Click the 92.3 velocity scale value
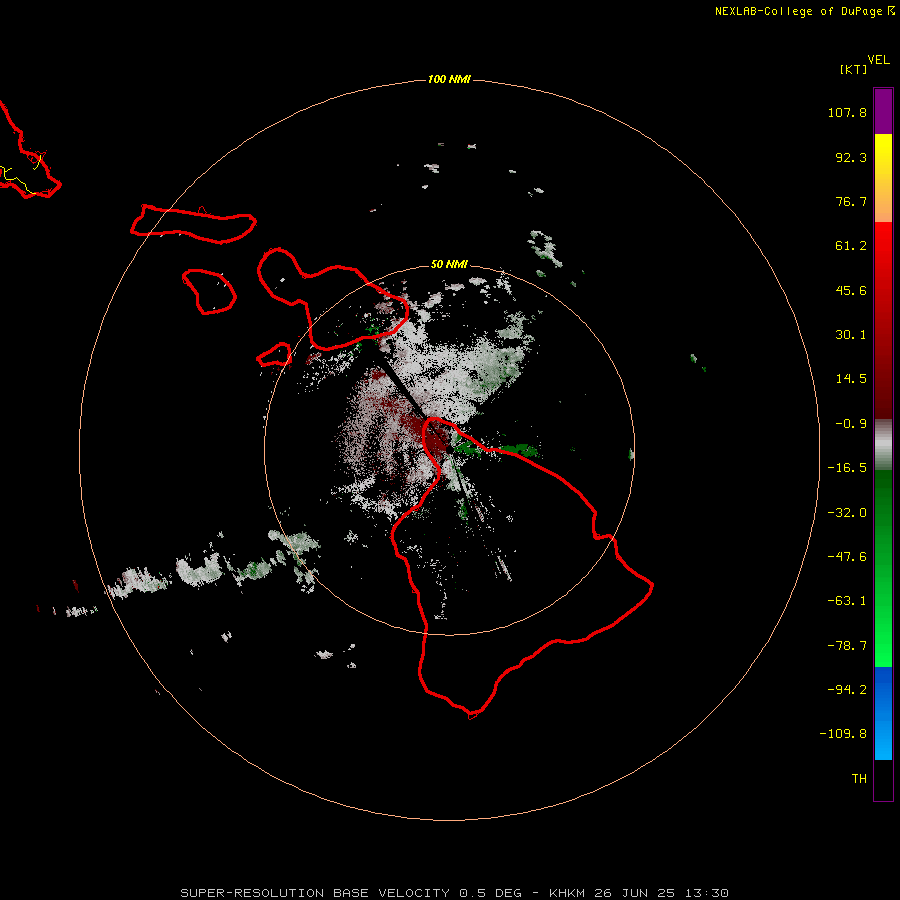The width and height of the screenshot is (900, 900). [851, 157]
